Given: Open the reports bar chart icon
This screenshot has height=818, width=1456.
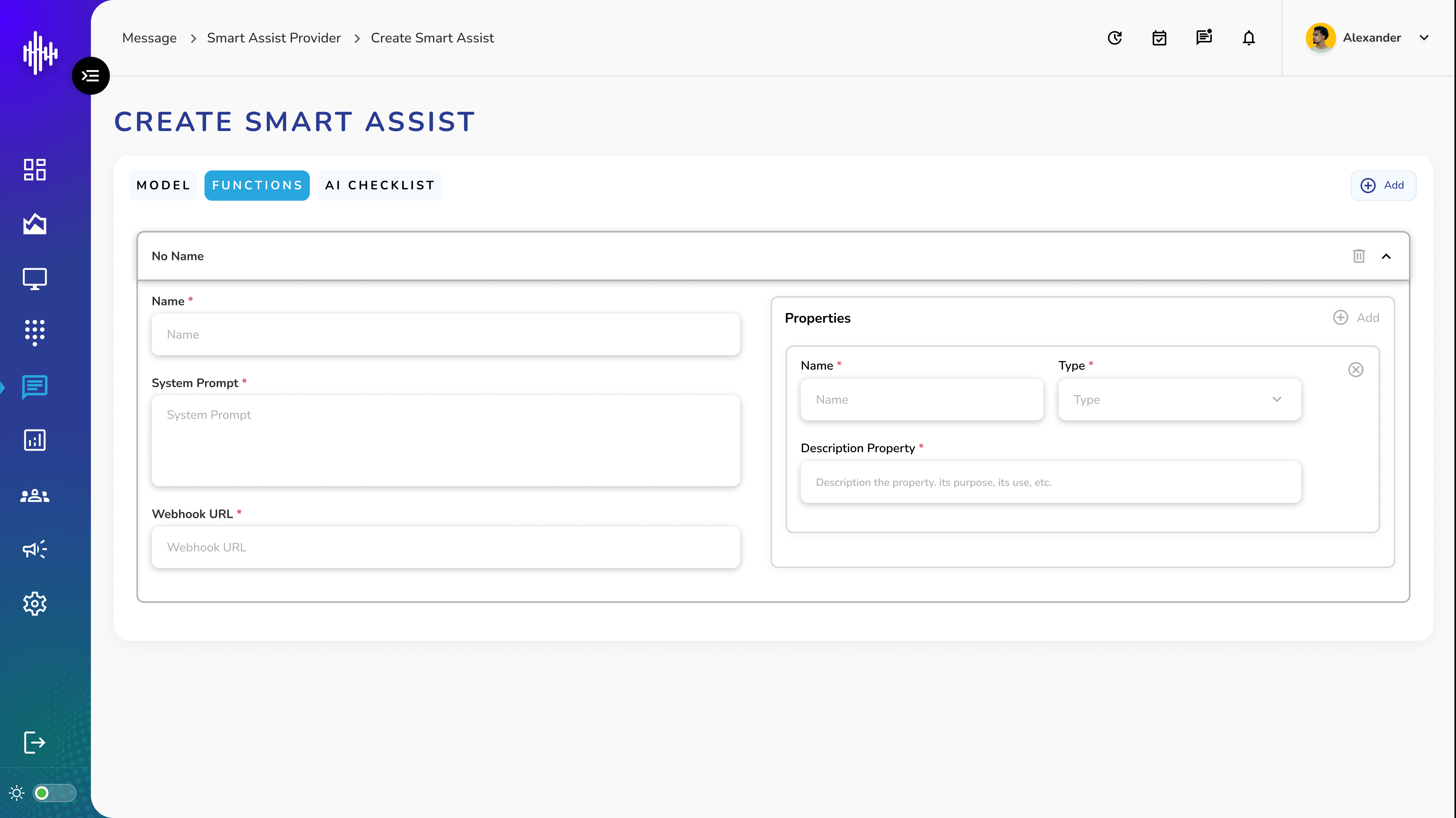Looking at the screenshot, I should point(35,440).
